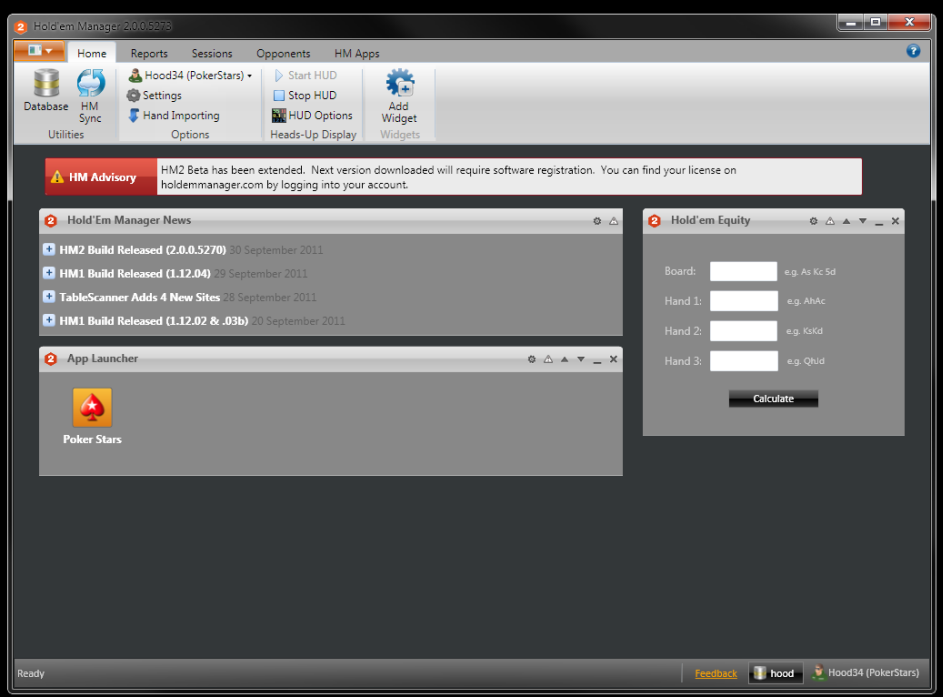Open Hood34 (PokerStars) player dropdown
Screen dimensions: 943x697
(x=190, y=75)
